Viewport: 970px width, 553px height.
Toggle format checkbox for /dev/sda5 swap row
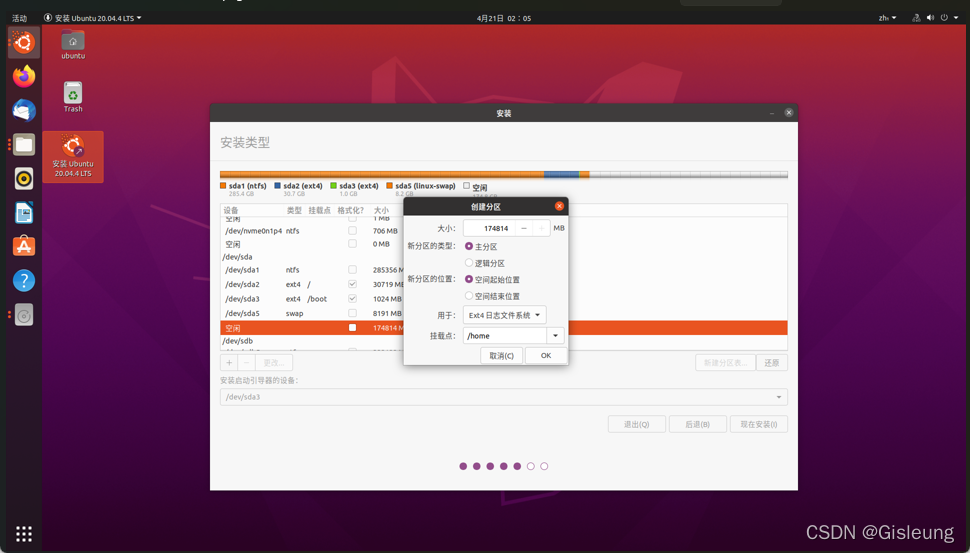point(352,313)
